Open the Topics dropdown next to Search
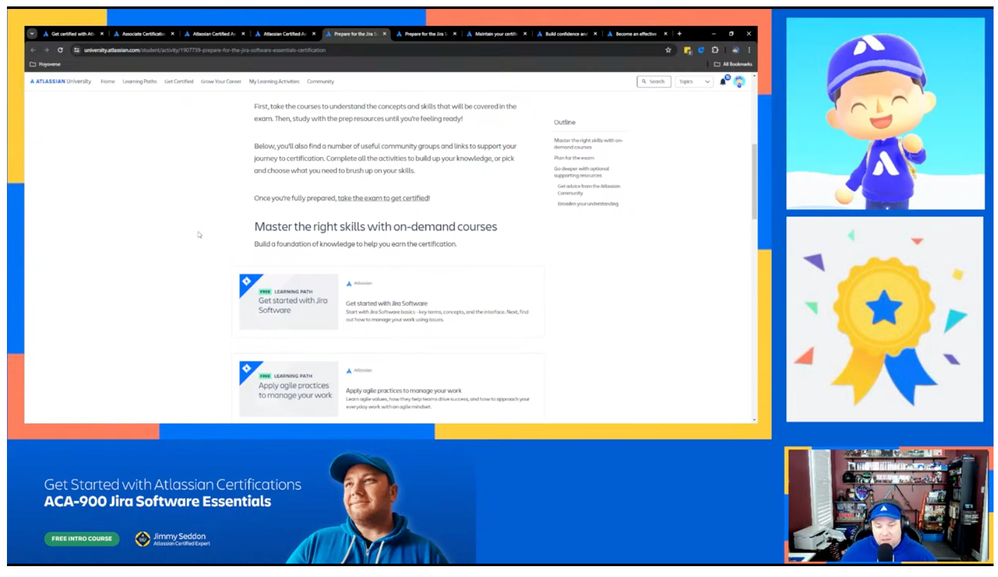The height and width of the screenshot is (577, 998). click(x=694, y=81)
